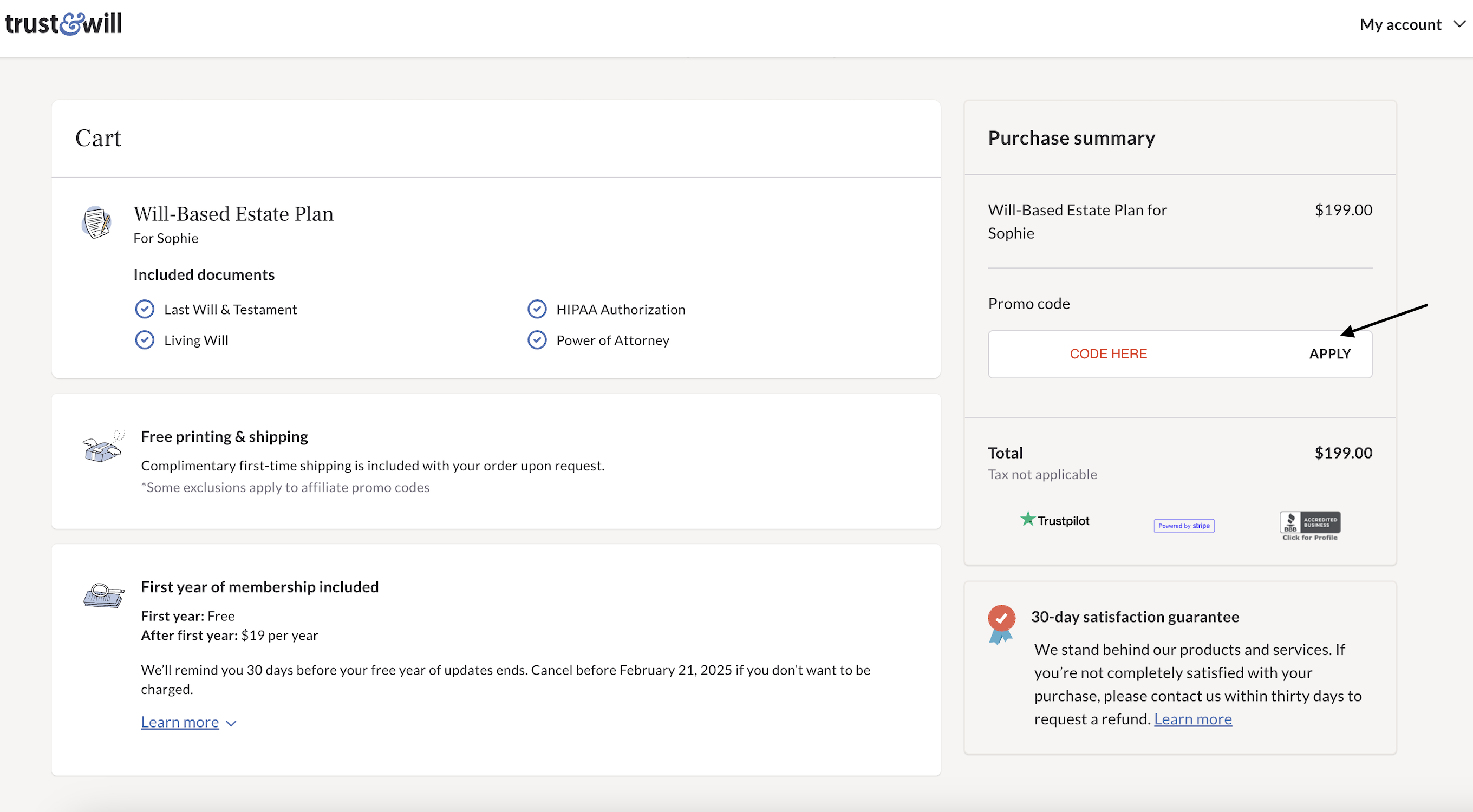This screenshot has height=812, width=1473.
Task: Click 'After first year: $19 per year'
Action: (x=229, y=636)
